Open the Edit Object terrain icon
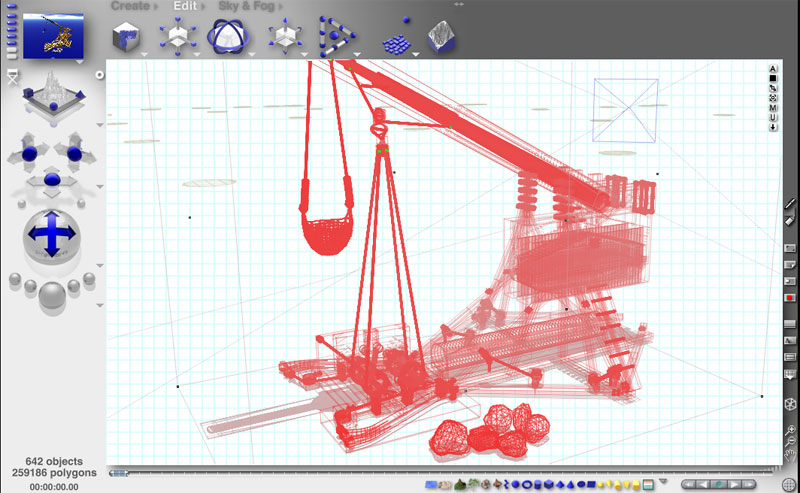Image resolution: width=800 pixels, height=493 pixels. point(441,37)
